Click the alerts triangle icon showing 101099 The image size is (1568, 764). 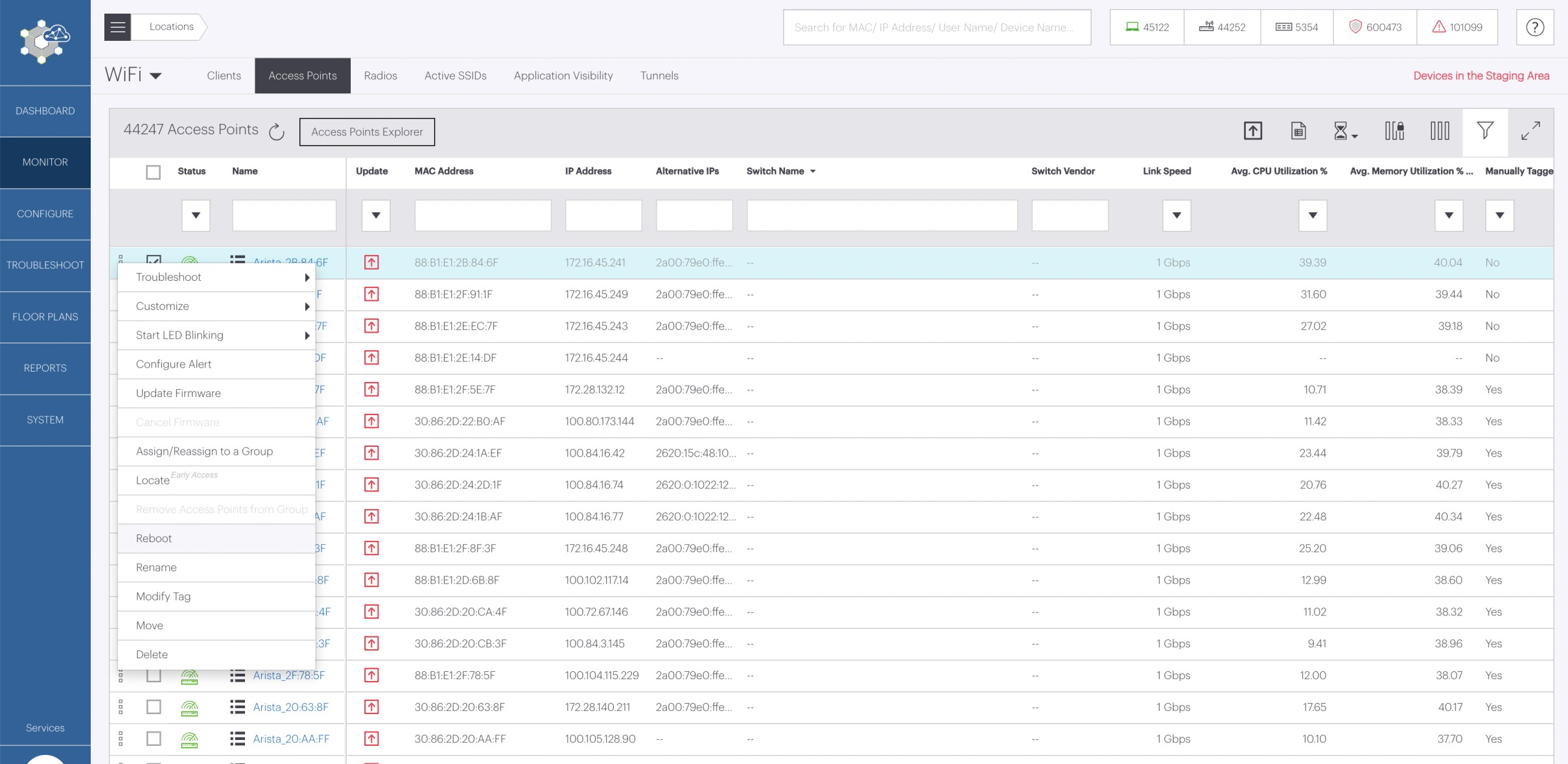pos(1439,27)
